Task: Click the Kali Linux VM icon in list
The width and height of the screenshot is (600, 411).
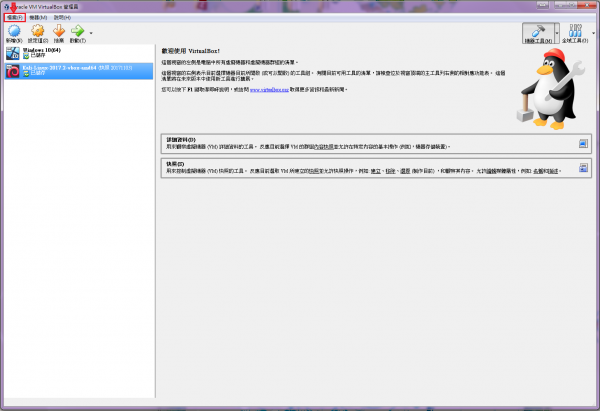Action: (x=13, y=71)
